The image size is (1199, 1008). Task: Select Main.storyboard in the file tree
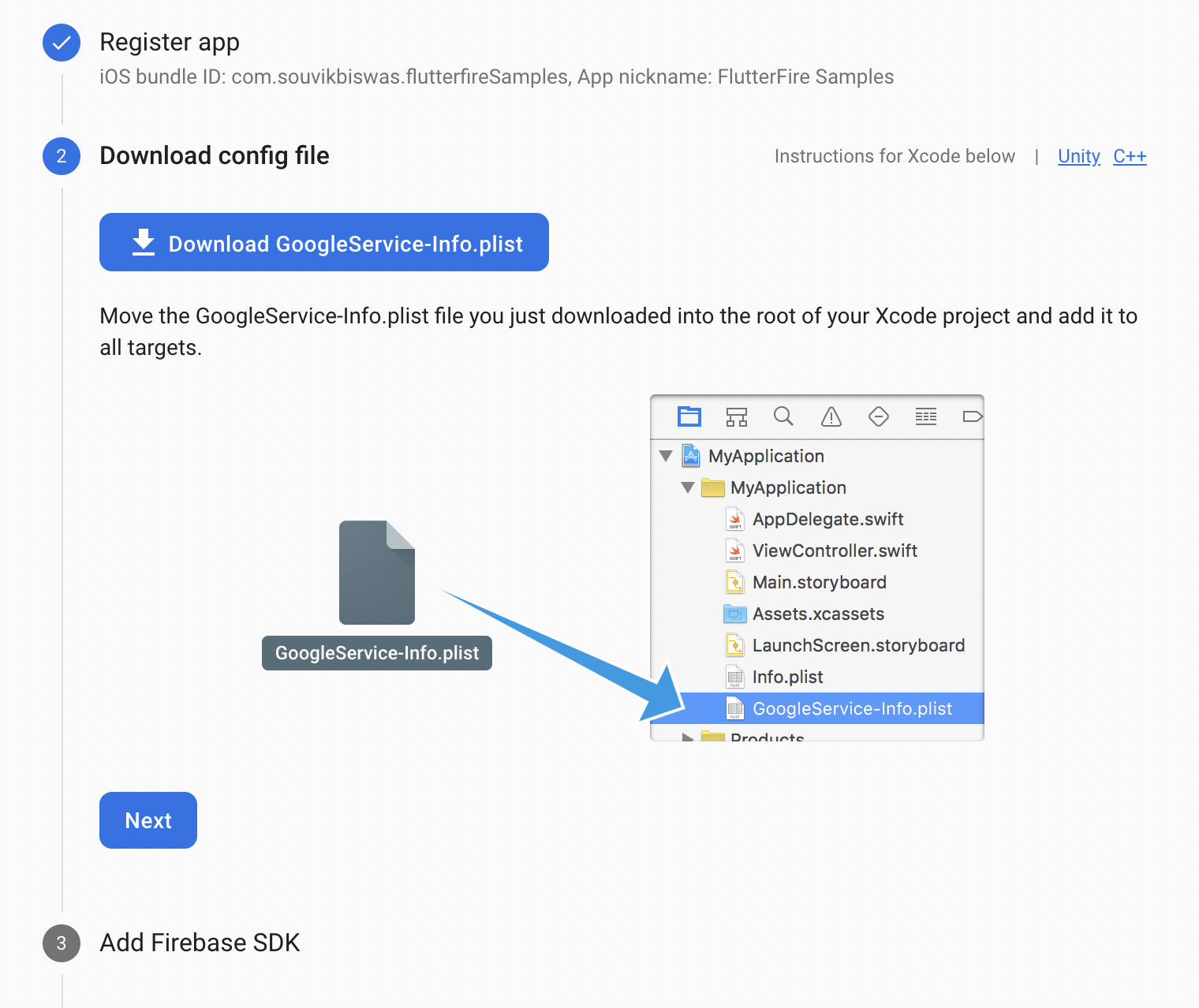point(818,582)
